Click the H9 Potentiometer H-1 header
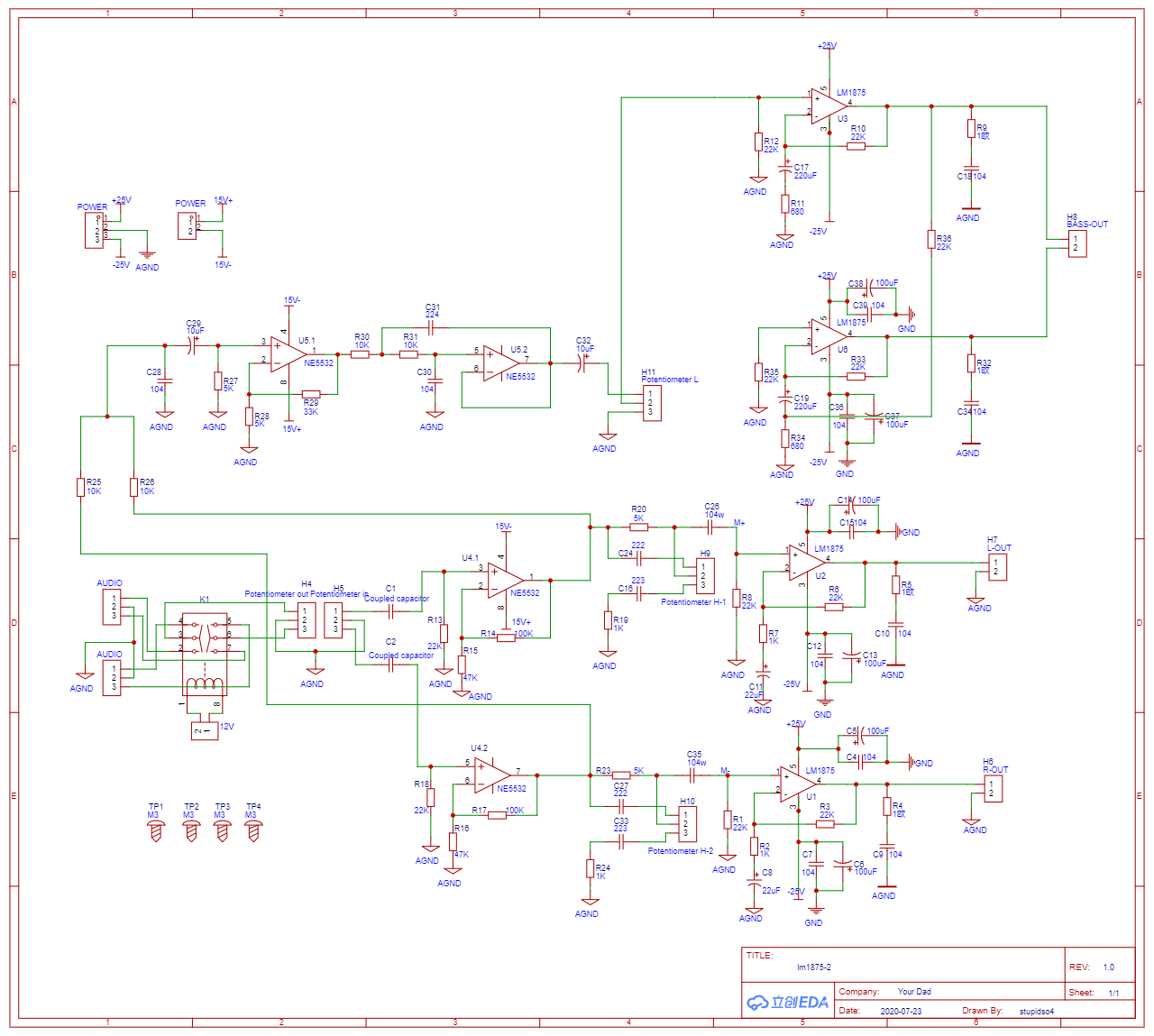1154x1036 pixels. tap(706, 575)
